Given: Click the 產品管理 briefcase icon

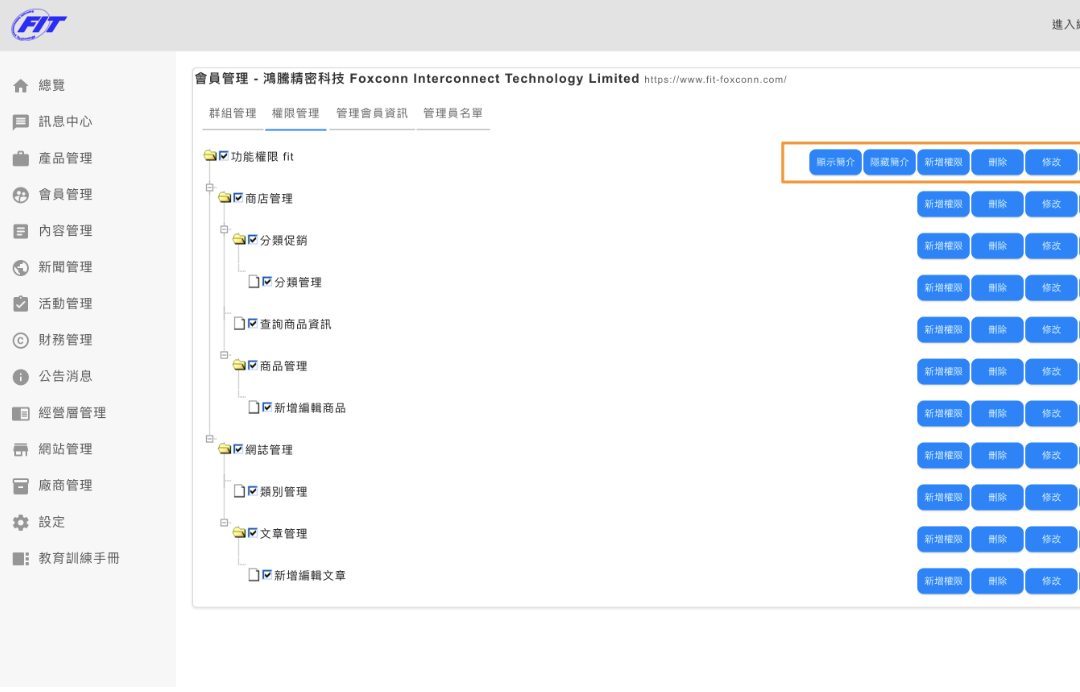Looking at the screenshot, I should tap(21, 158).
